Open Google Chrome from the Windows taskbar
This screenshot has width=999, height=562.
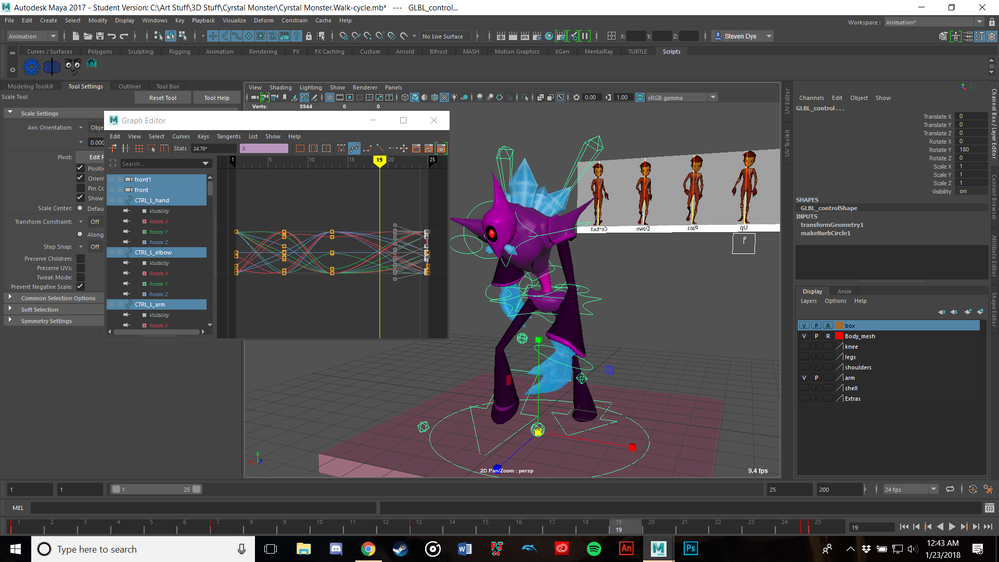tap(368, 549)
